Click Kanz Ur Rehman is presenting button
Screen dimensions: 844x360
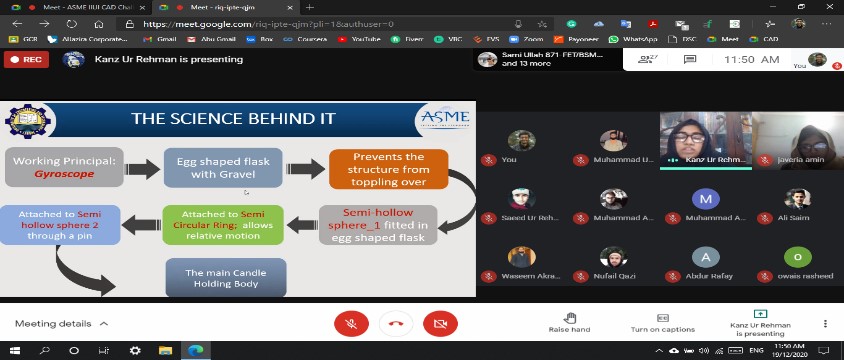760,323
